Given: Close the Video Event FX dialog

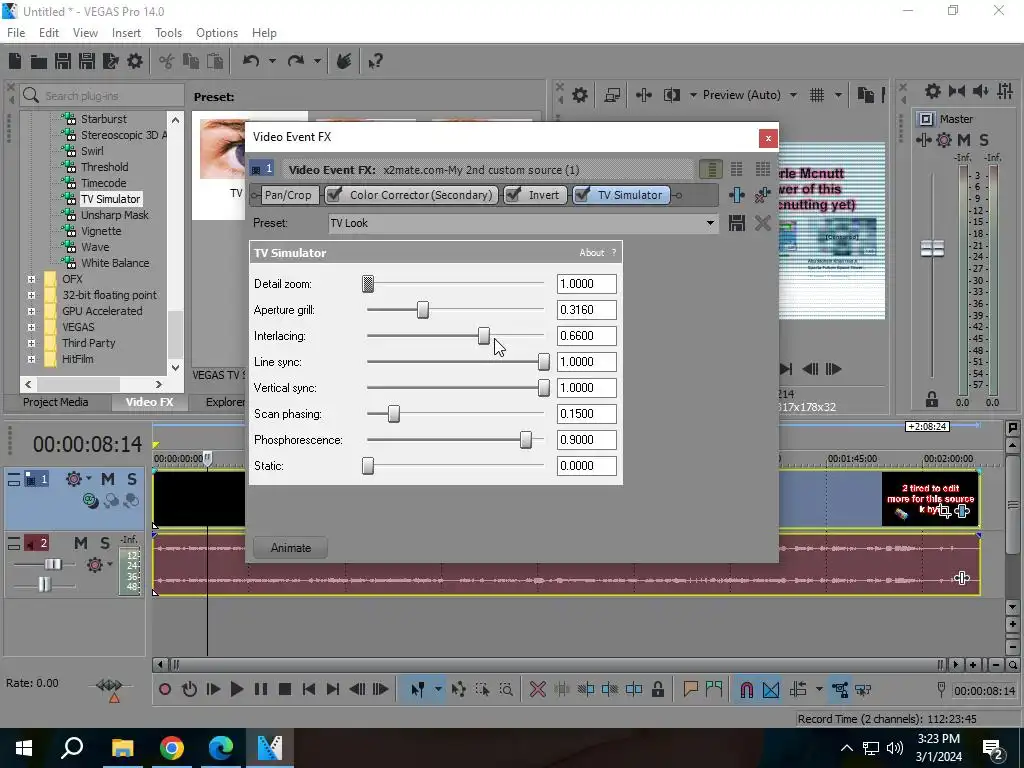Looking at the screenshot, I should click(x=768, y=138).
